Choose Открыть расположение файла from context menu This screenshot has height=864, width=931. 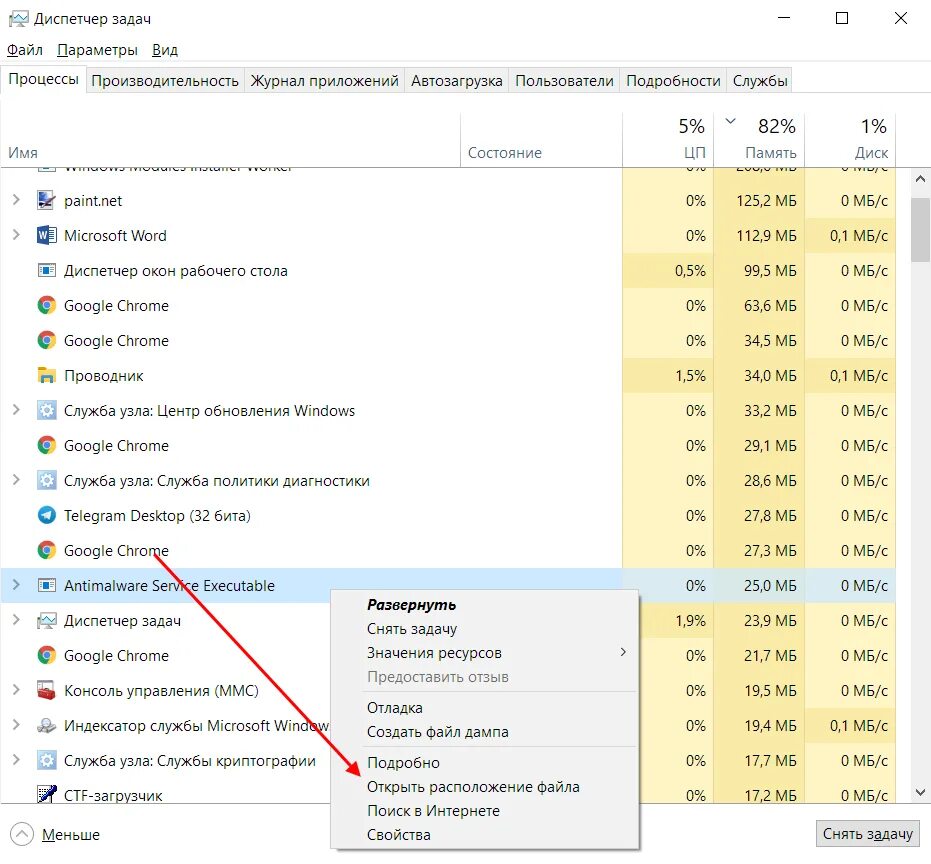coord(473,787)
